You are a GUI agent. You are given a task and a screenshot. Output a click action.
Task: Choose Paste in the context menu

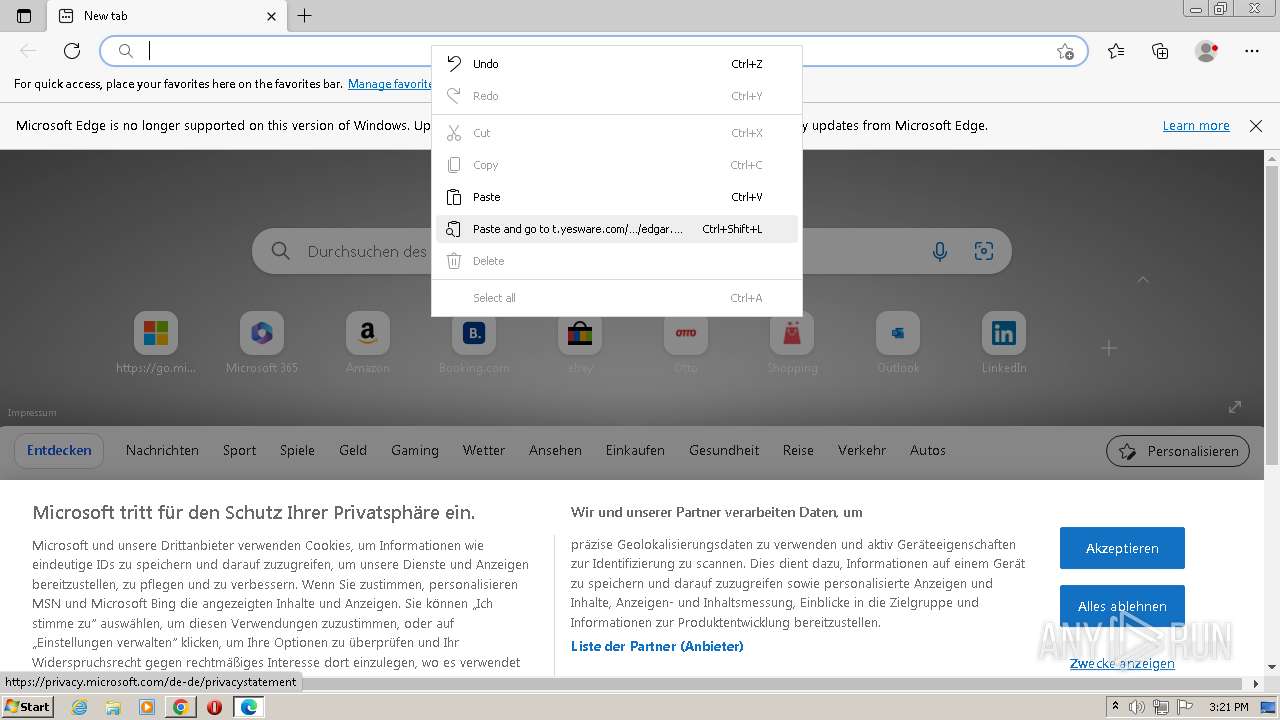click(x=617, y=197)
